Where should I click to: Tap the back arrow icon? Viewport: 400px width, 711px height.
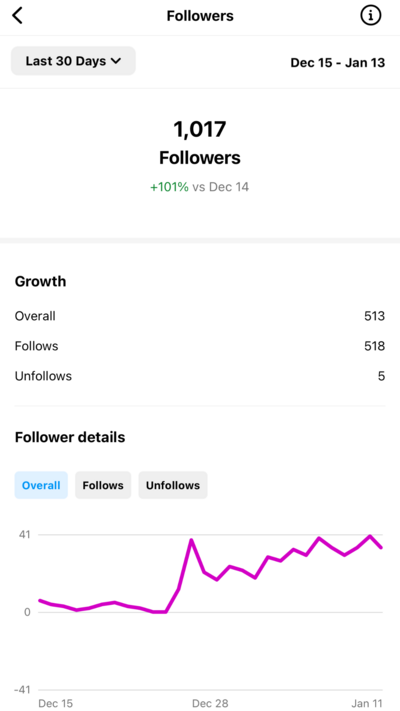point(17,16)
